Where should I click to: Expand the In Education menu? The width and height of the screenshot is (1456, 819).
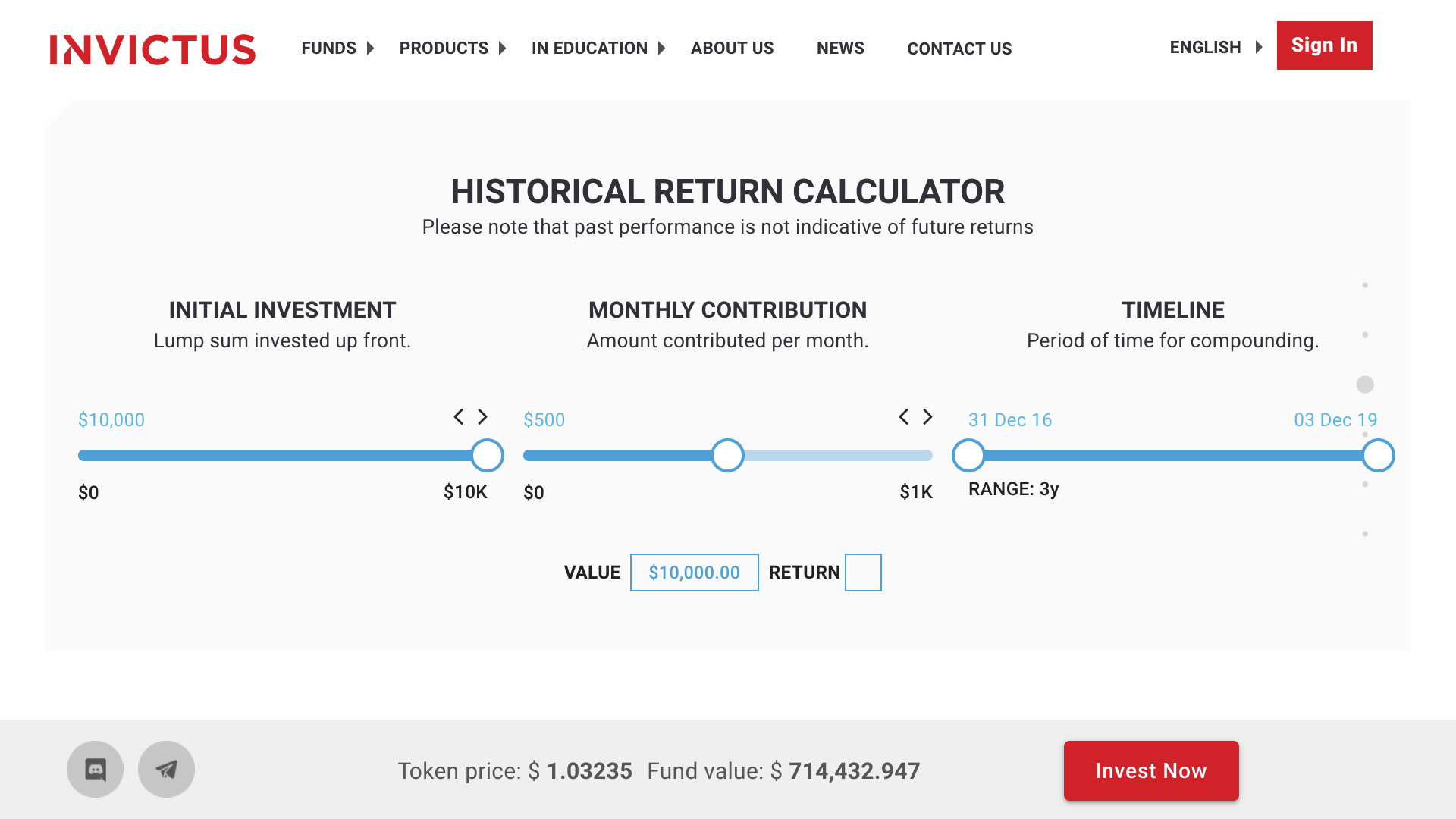598,49
